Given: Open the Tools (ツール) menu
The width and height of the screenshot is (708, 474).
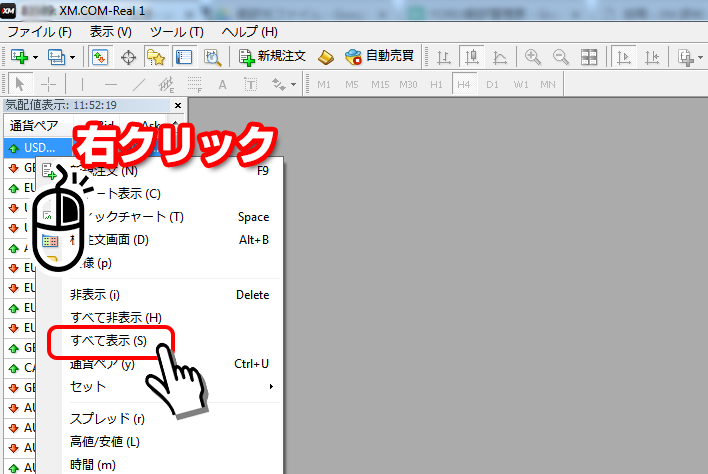Looking at the screenshot, I should [x=177, y=32].
